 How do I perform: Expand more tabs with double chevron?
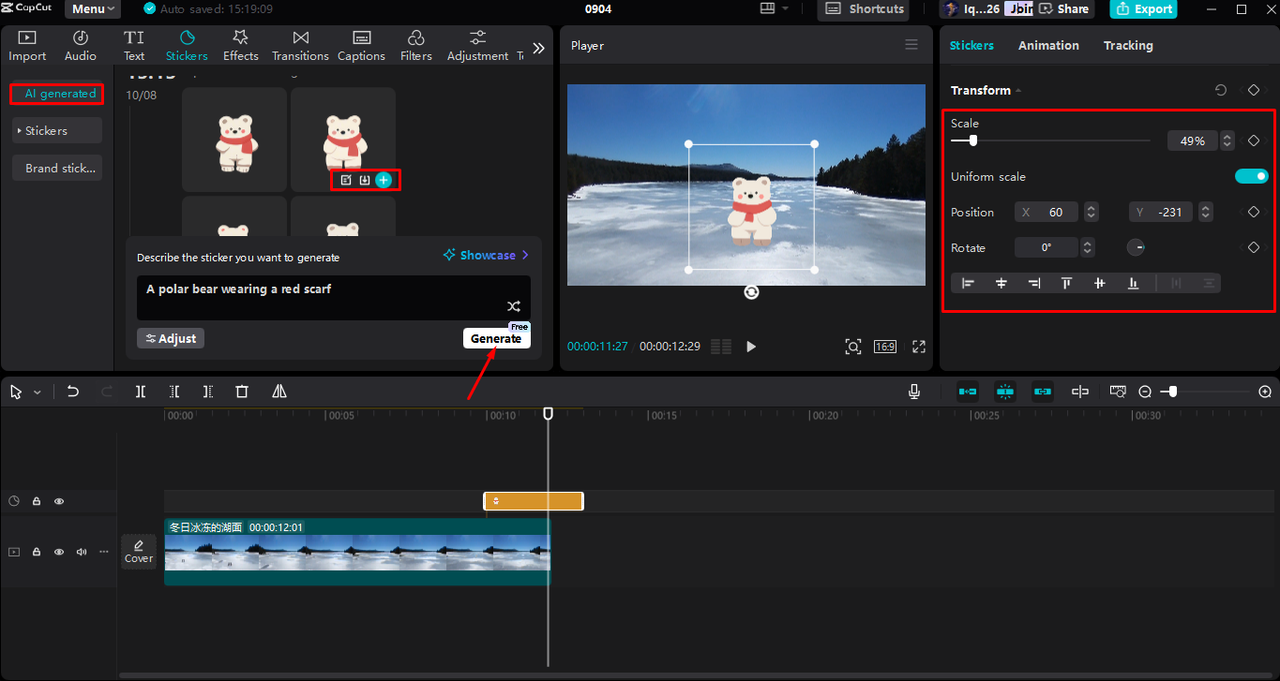click(x=538, y=47)
